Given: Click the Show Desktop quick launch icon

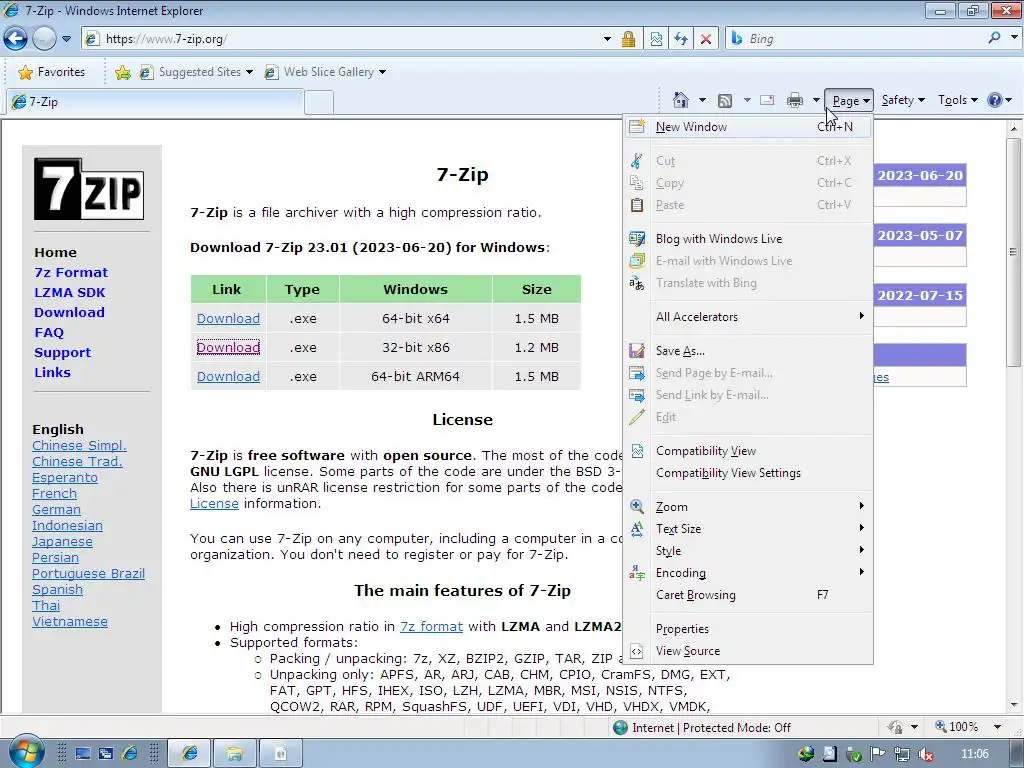Looking at the screenshot, I should [83, 754].
